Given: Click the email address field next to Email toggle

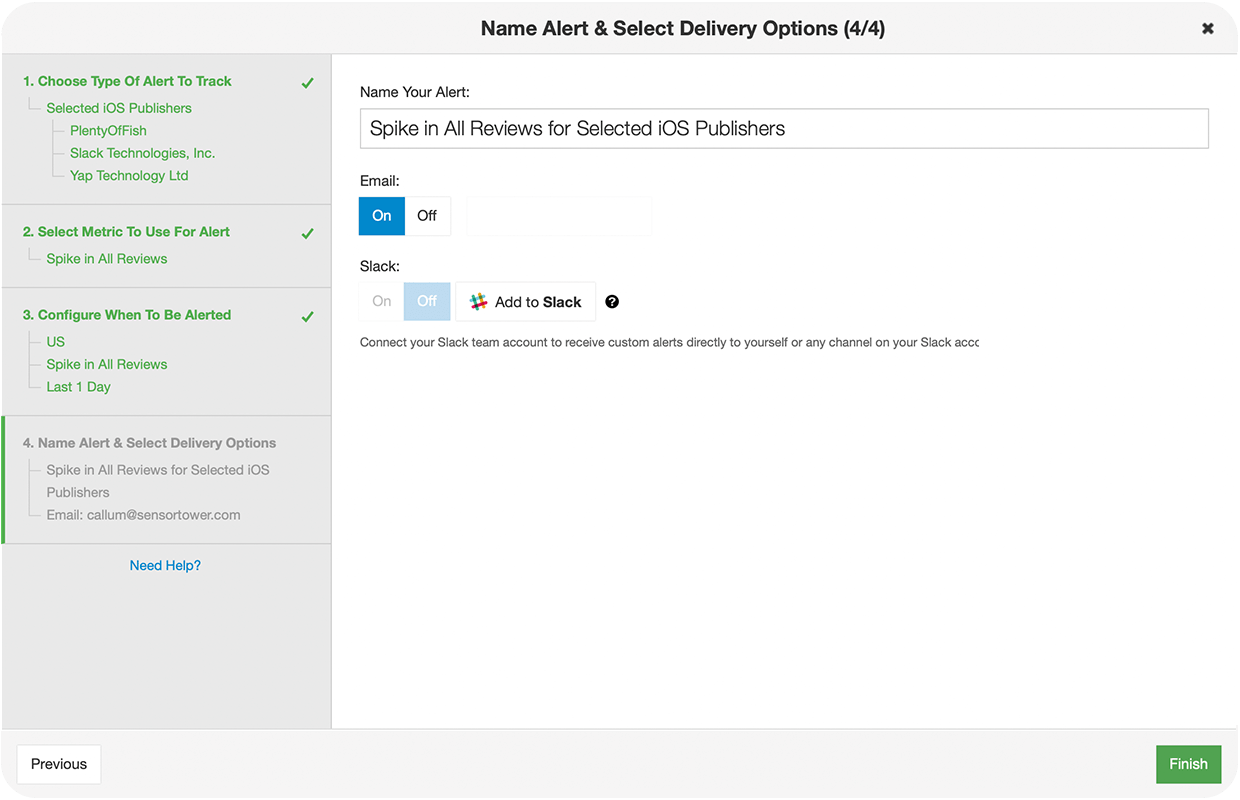Looking at the screenshot, I should 559,216.
